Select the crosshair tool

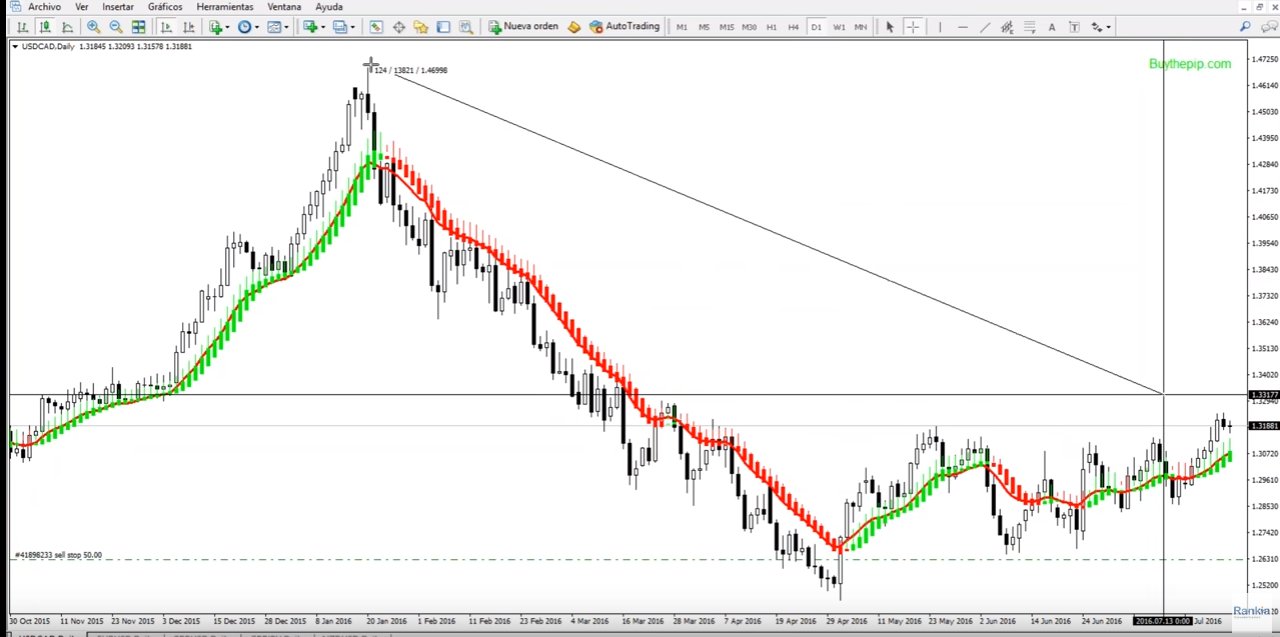click(x=912, y=27)
